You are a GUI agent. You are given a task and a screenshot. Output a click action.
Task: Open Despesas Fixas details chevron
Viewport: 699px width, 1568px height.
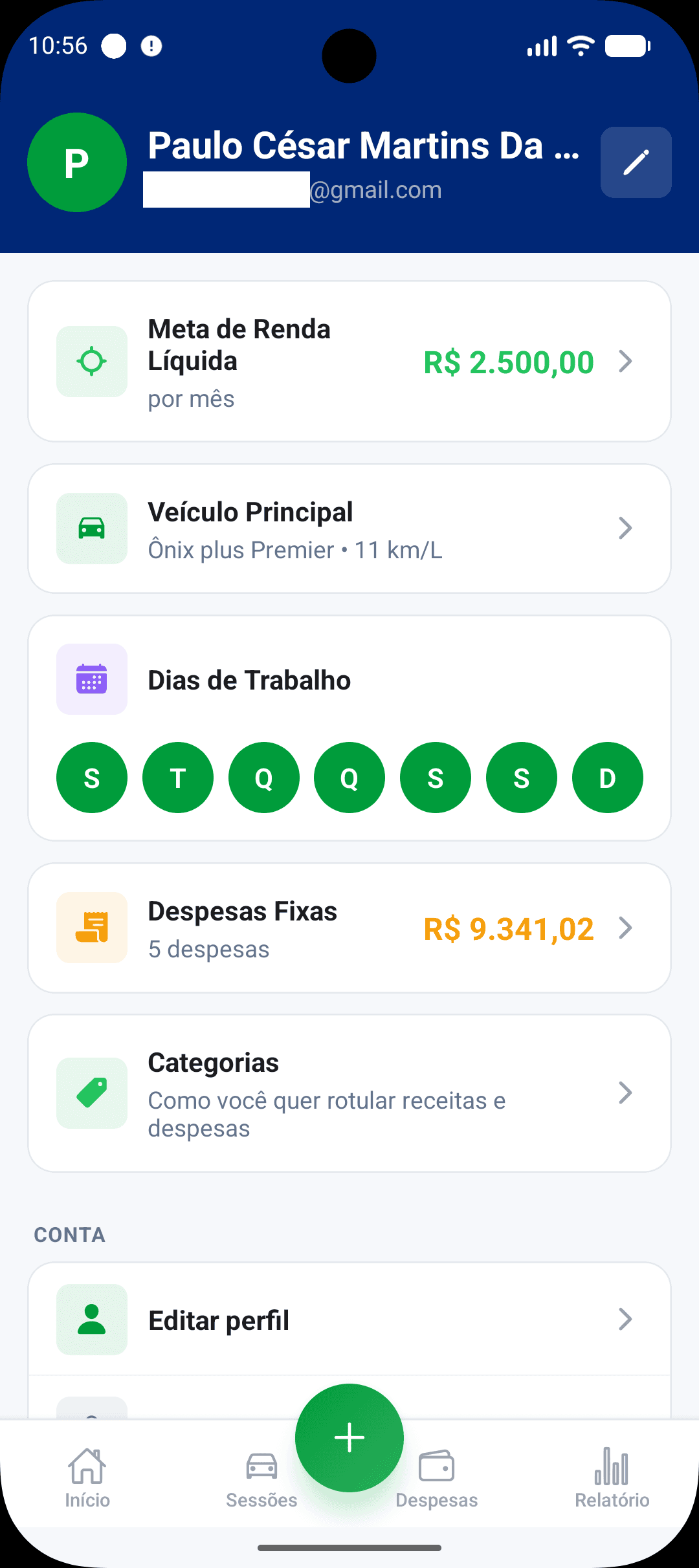[x=625, y=928]
